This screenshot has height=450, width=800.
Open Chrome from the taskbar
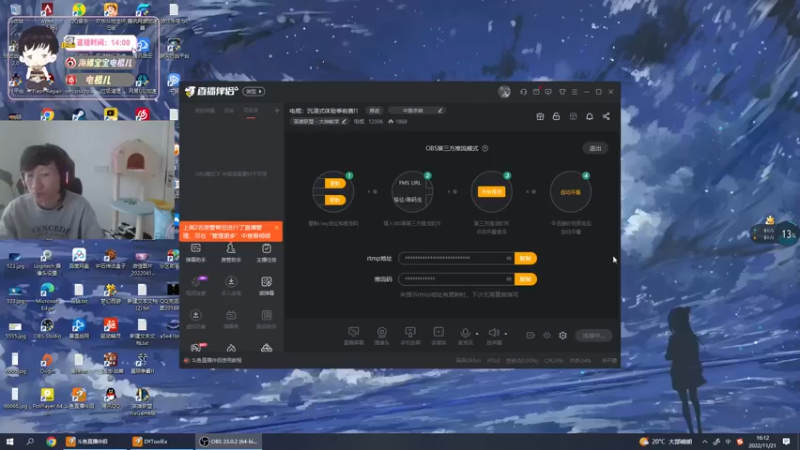click(x=51, y=441)
